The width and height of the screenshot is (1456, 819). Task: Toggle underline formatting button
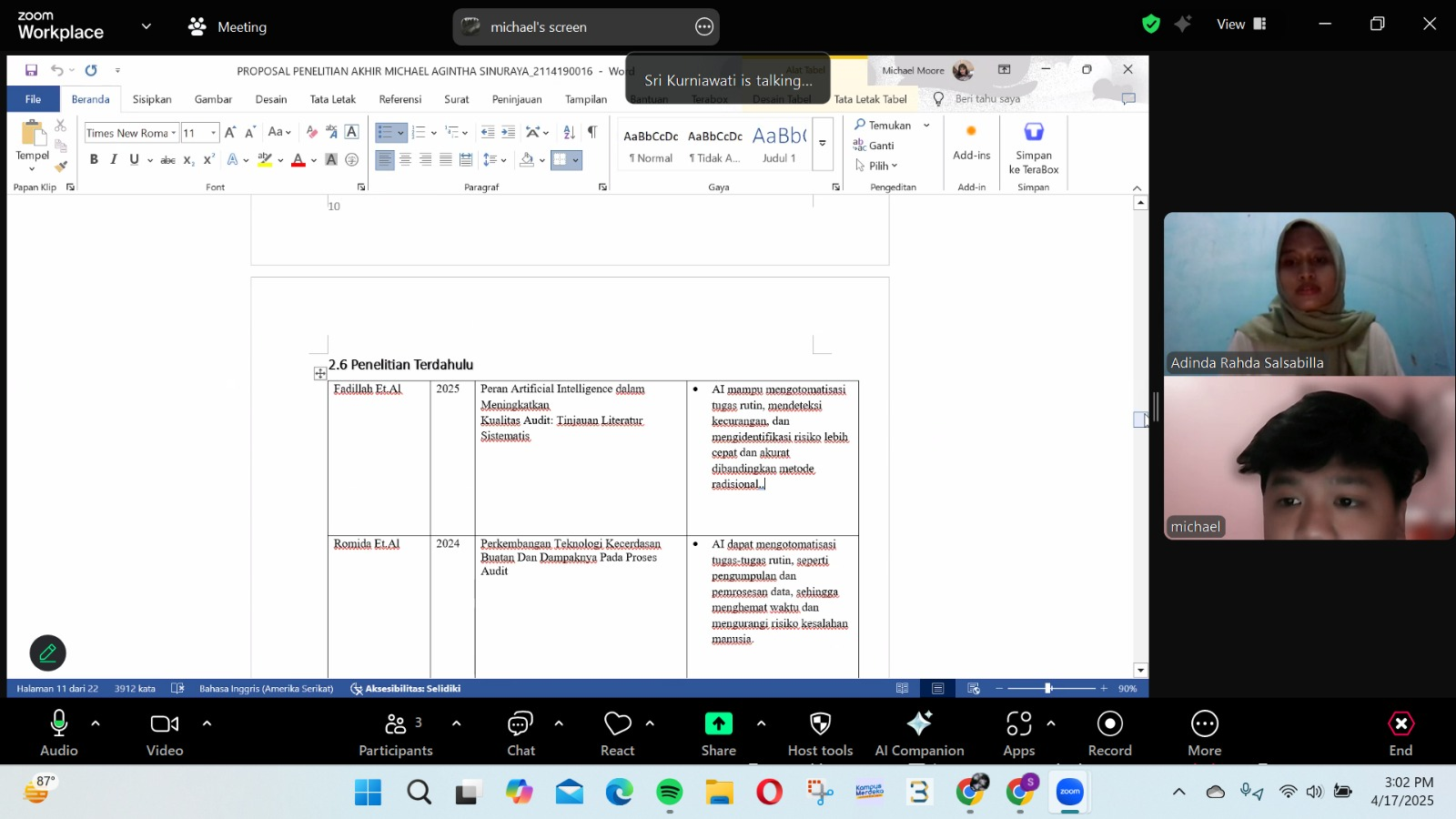134,159
